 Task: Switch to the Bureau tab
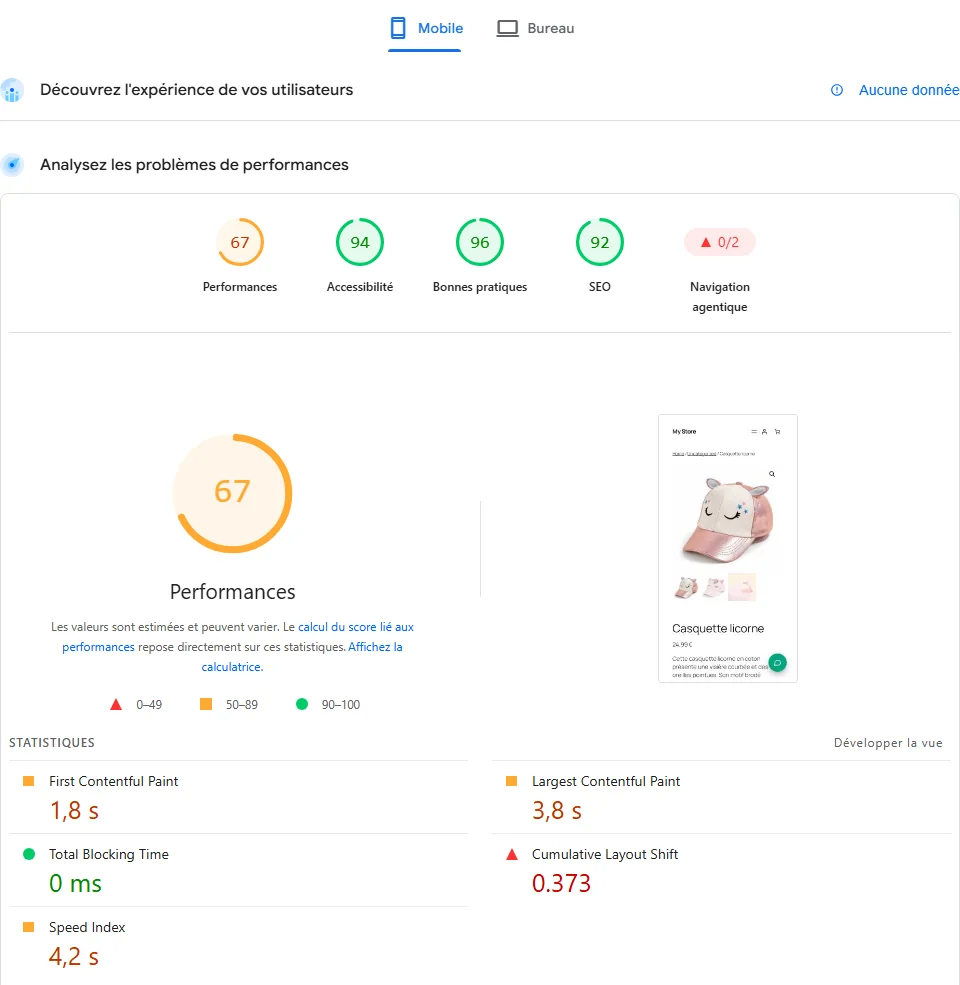click(x=535, y=28)
